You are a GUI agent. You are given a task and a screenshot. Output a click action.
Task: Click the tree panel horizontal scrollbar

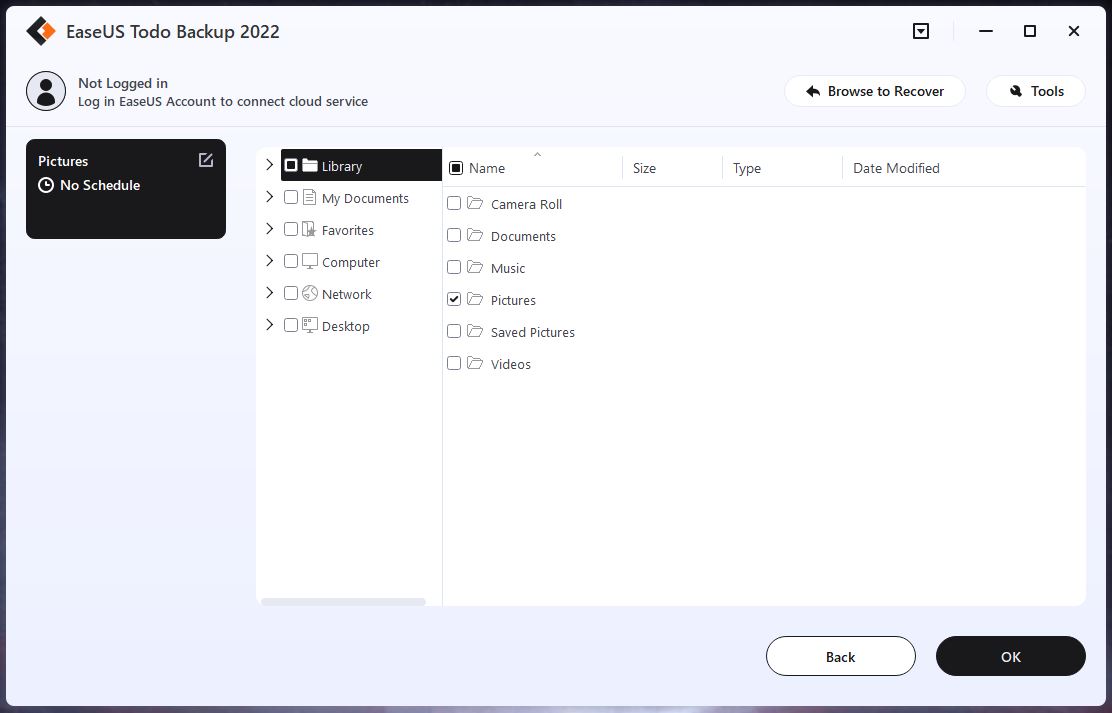(x=343, y=602)
